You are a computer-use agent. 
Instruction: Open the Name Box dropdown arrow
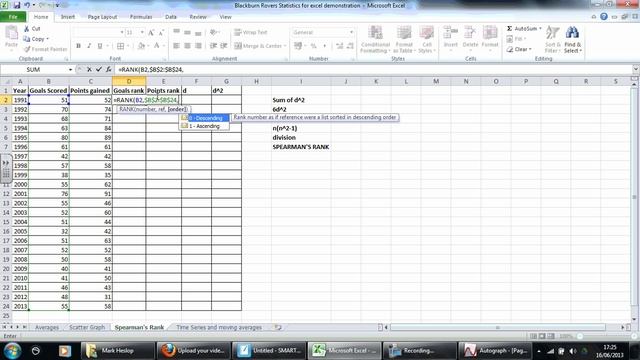[70, 70]
